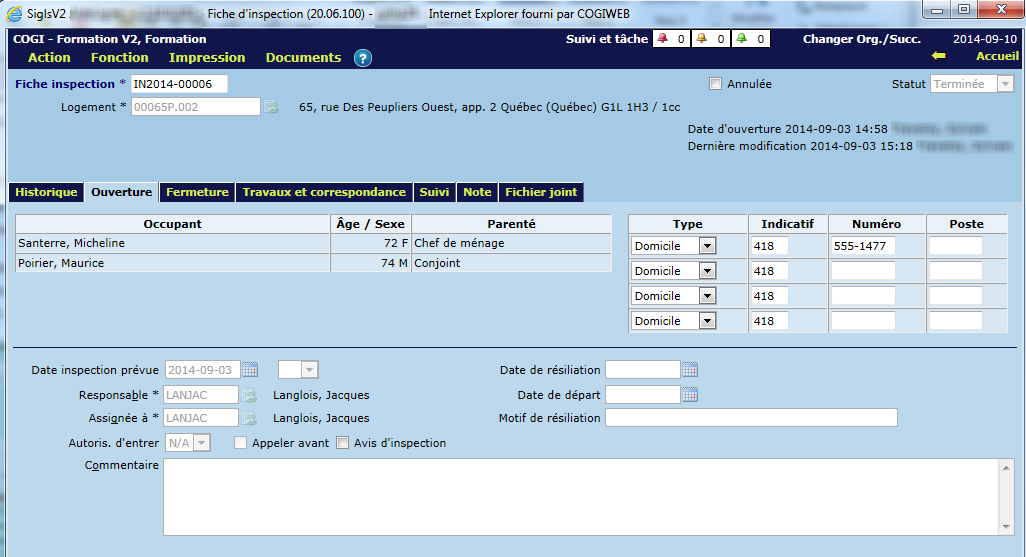
Task: Check the Annulée checkbox
Action: point(715,85)
